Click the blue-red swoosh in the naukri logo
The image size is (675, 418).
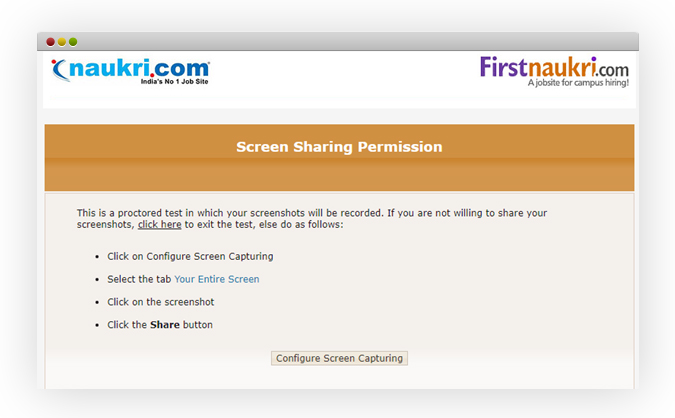(x=59, y=70)
